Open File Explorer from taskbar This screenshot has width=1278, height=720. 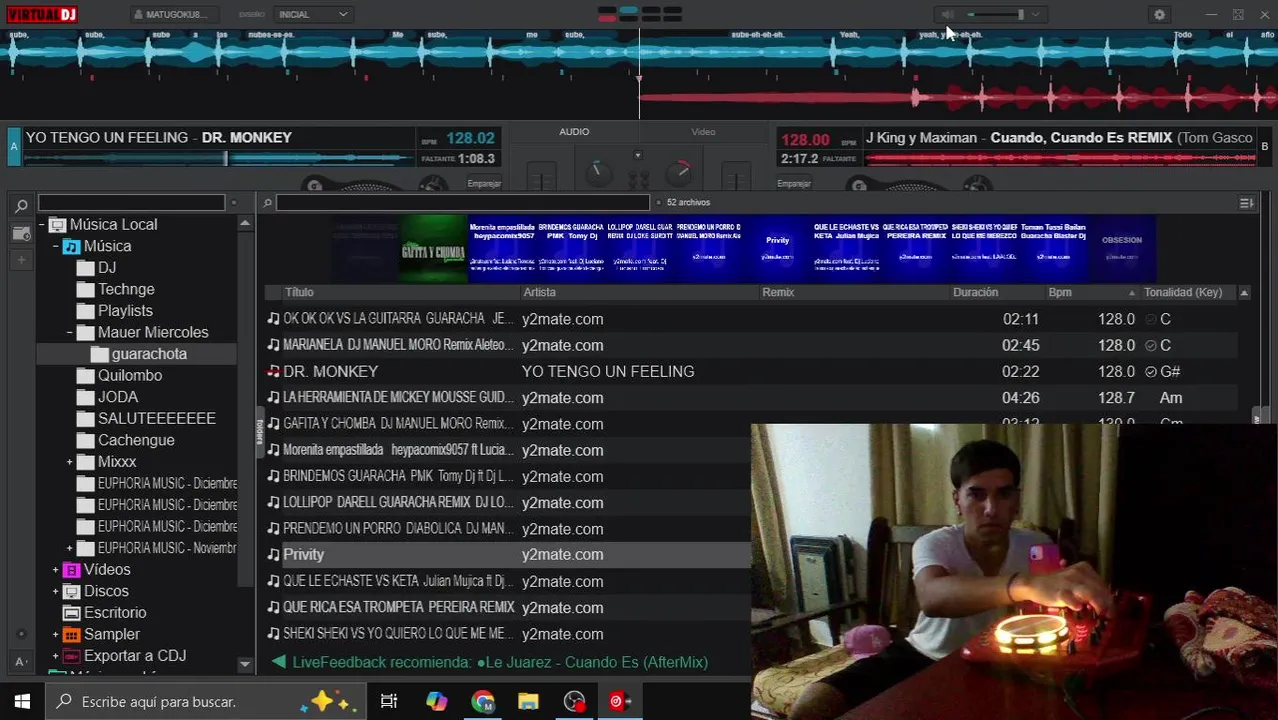coord(528,702)
